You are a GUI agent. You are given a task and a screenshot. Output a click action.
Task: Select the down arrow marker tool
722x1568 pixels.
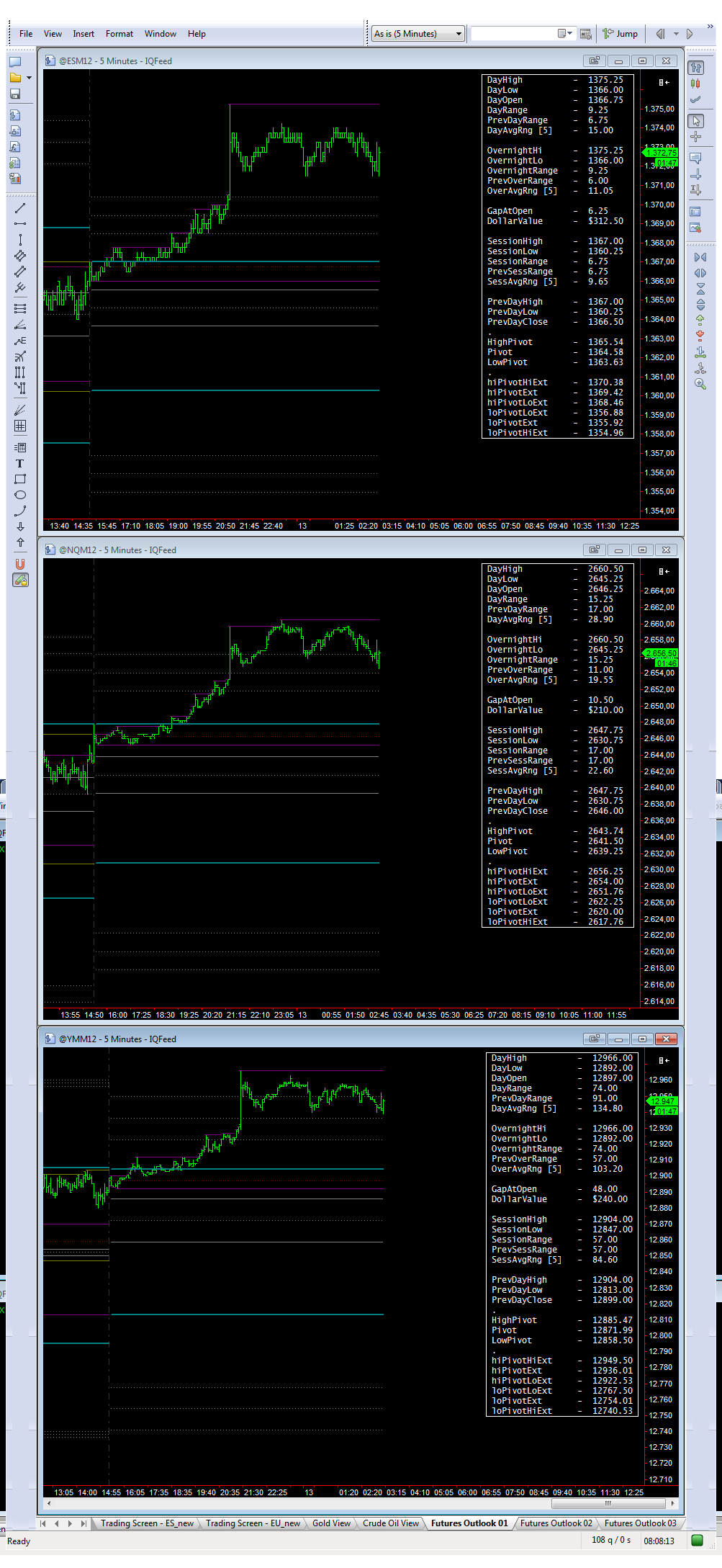click(x=20, y=527)
